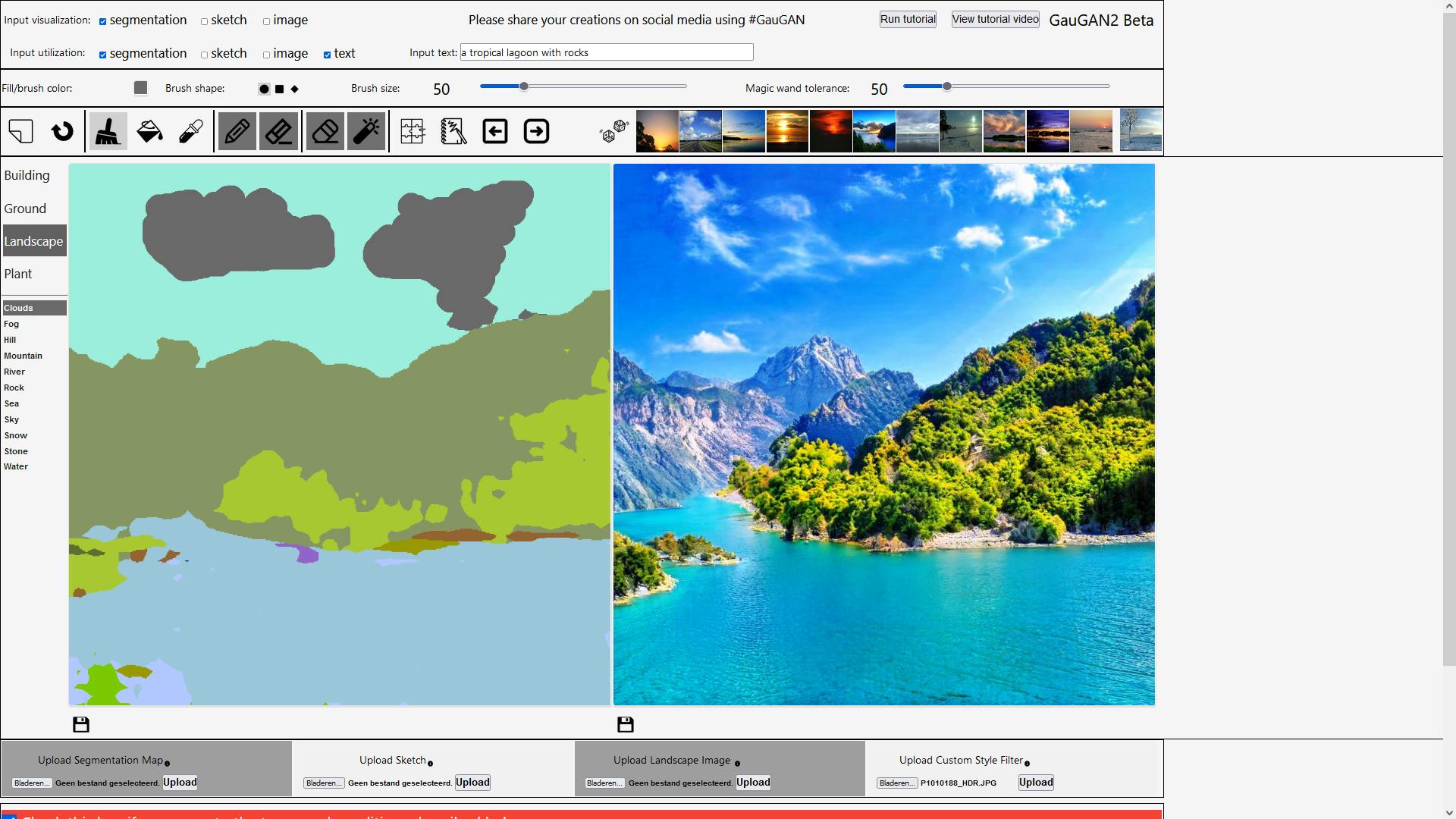
Task: Click the right arrow render output icon
Action: [536, 131]
